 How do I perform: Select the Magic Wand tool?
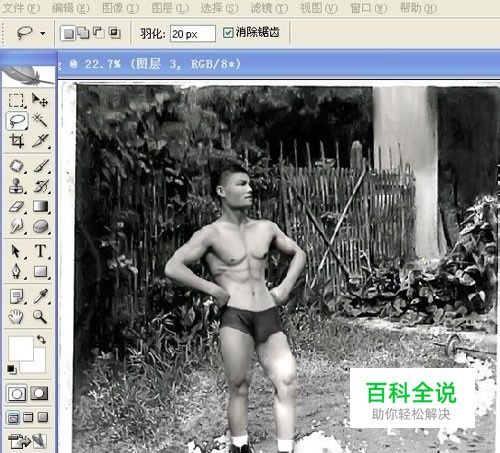40,120
